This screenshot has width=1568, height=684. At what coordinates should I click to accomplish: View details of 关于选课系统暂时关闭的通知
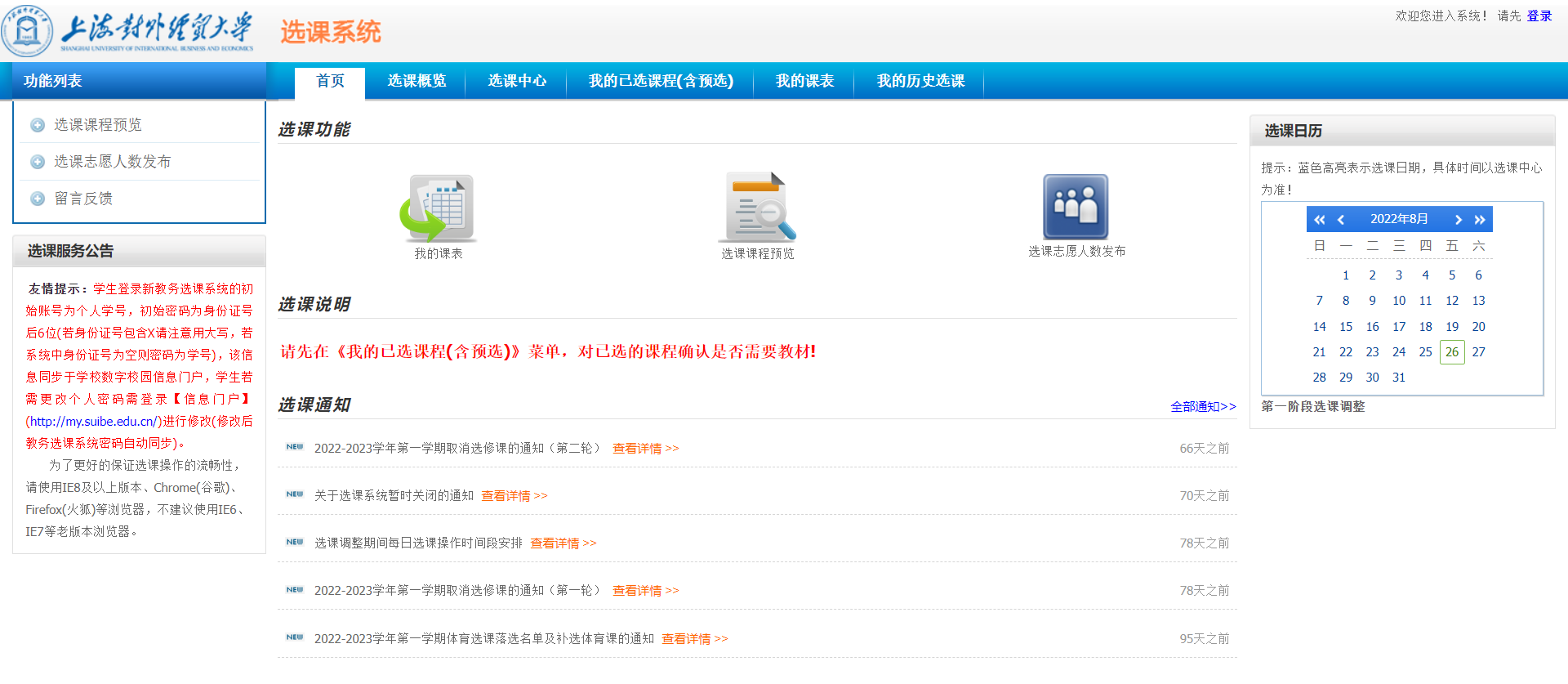point(514,496)
